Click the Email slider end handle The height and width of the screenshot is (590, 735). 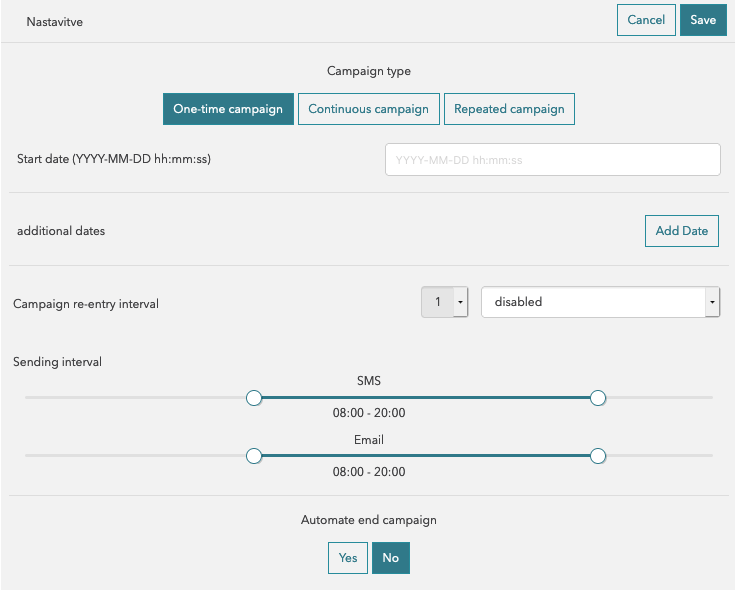tap(598, 456)
